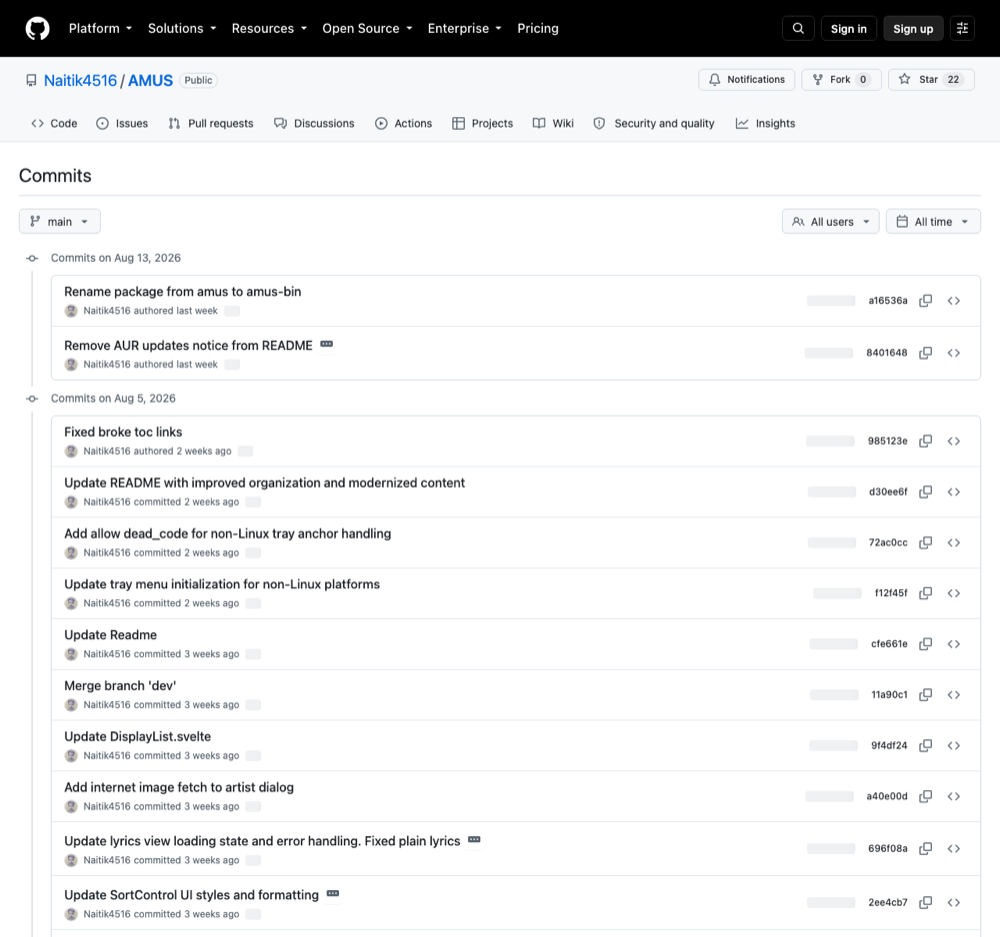Open Security and quality tab
The height and width of the screenshot is (937, 1000).
(654, 124)
